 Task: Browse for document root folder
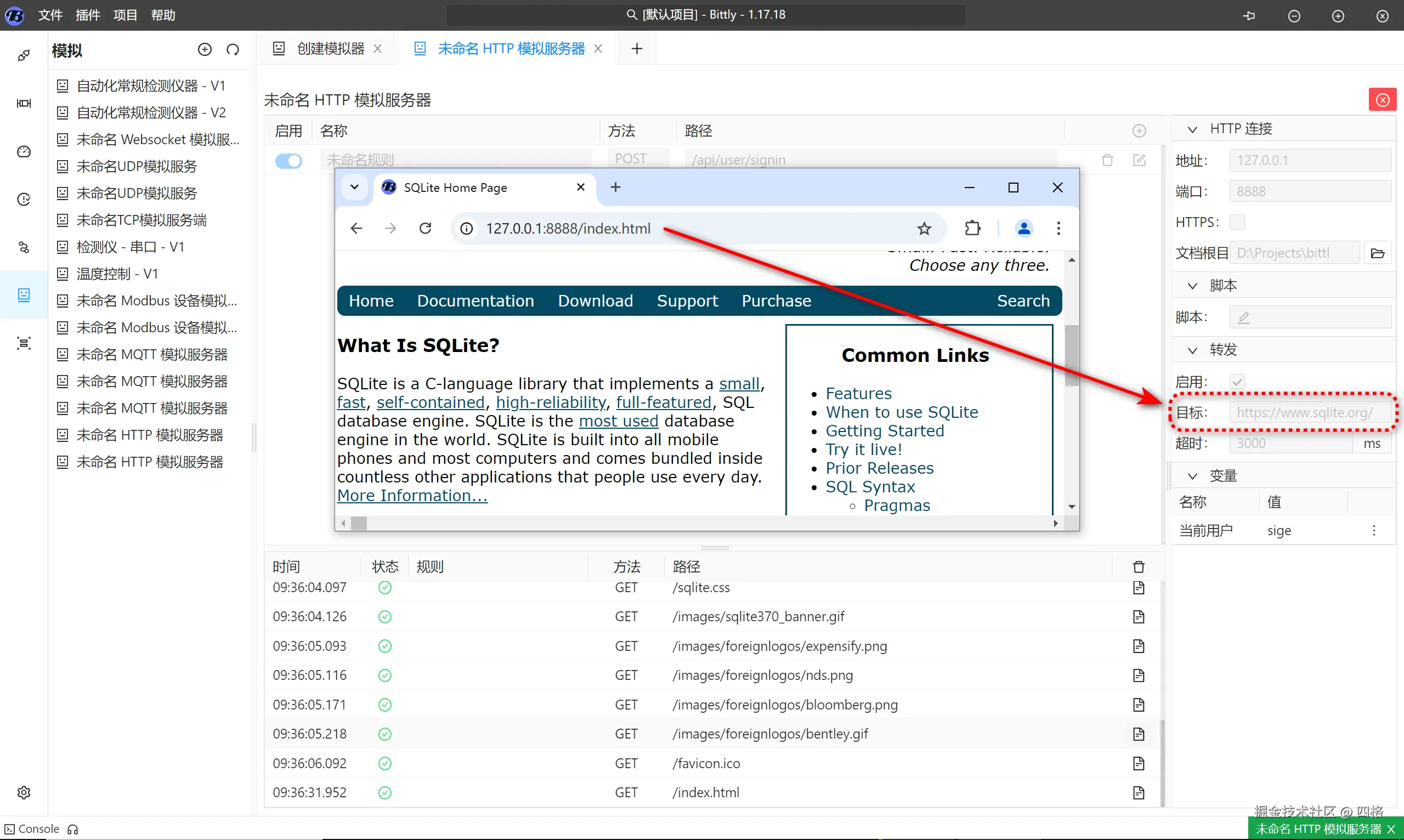coord(1377,253)
